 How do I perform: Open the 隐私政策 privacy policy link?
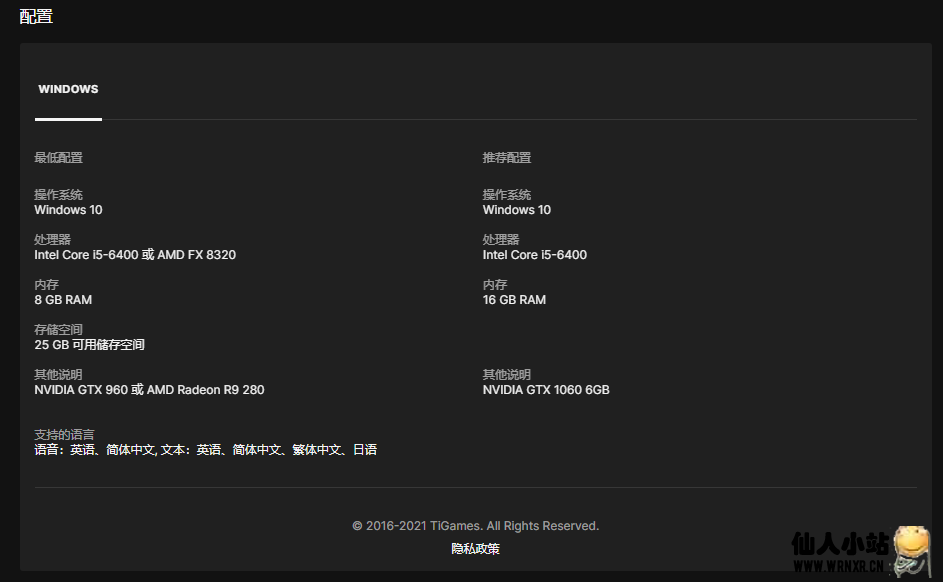click(x=475, y=548)
